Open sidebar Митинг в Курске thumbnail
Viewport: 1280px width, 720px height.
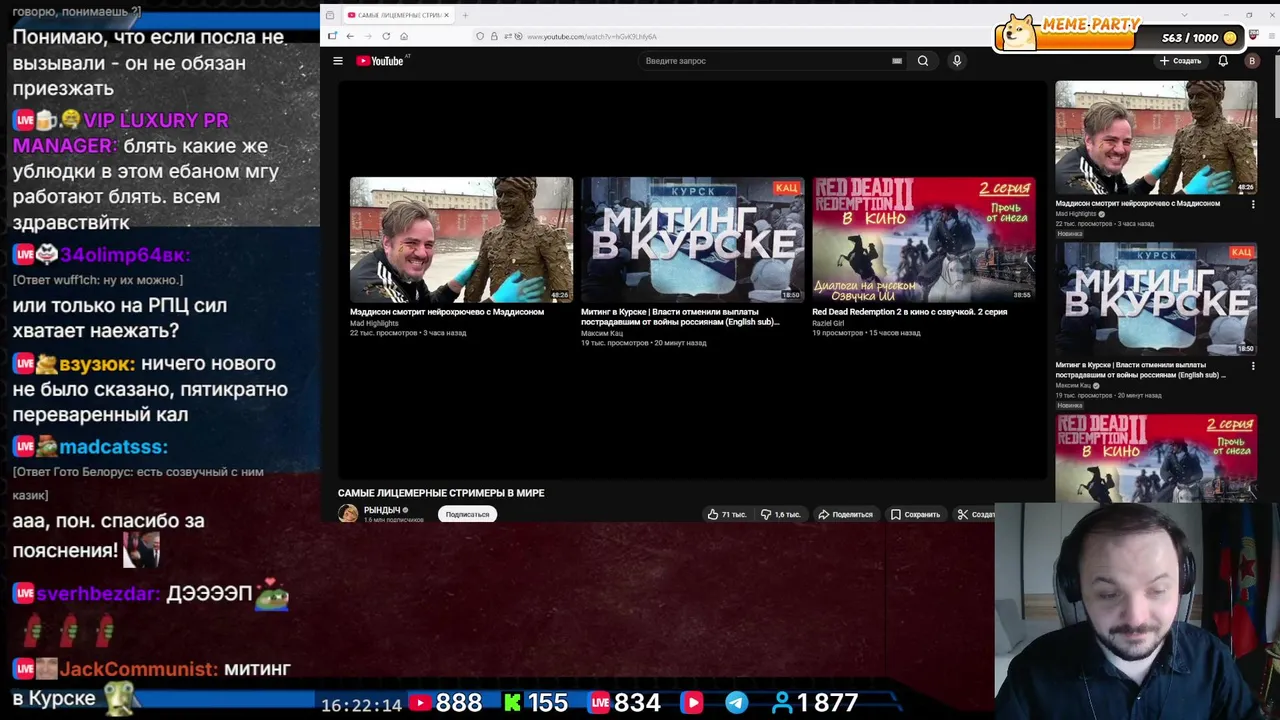(1156, 299)
